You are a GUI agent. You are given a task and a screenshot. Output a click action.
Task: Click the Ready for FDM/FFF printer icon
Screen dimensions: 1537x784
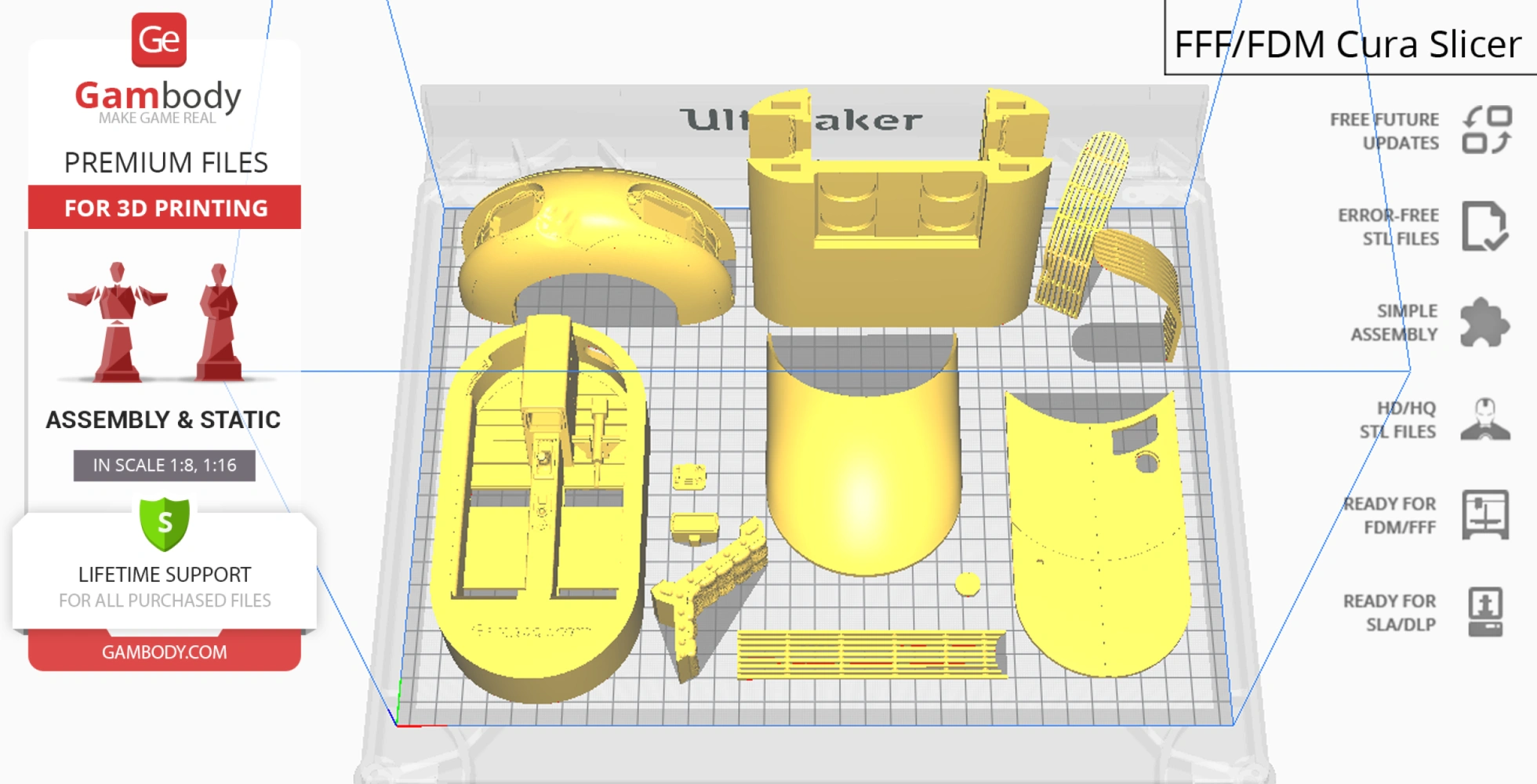click(x=1484, y=515)
